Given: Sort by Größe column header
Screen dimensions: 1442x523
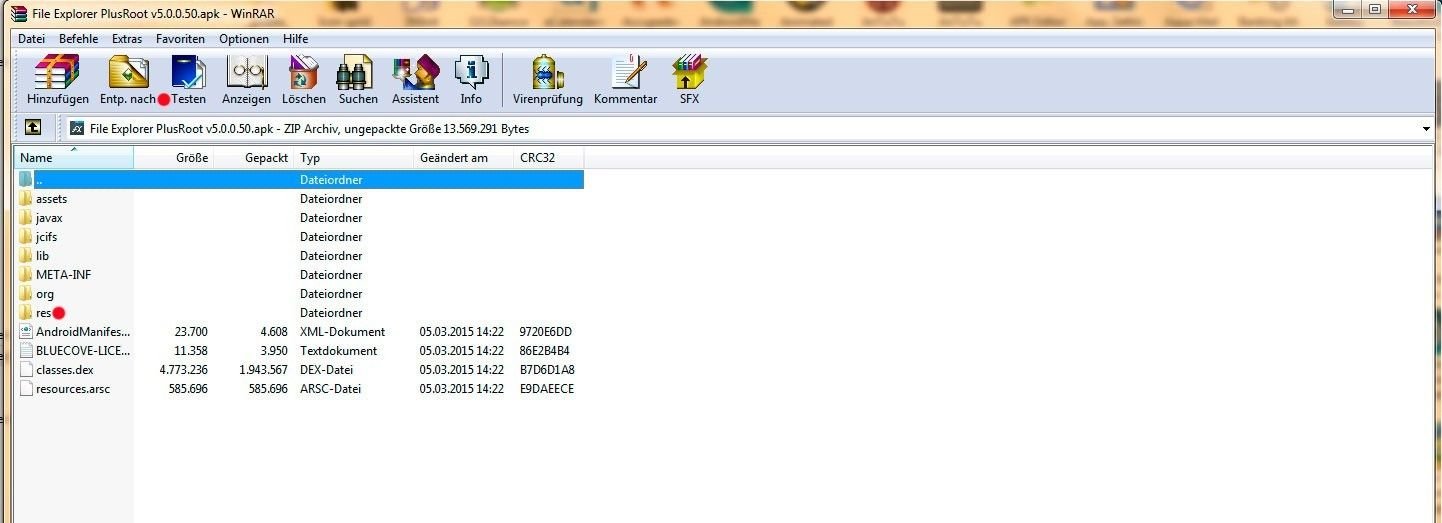Looking at the screenshot, I should click(174, 158).
